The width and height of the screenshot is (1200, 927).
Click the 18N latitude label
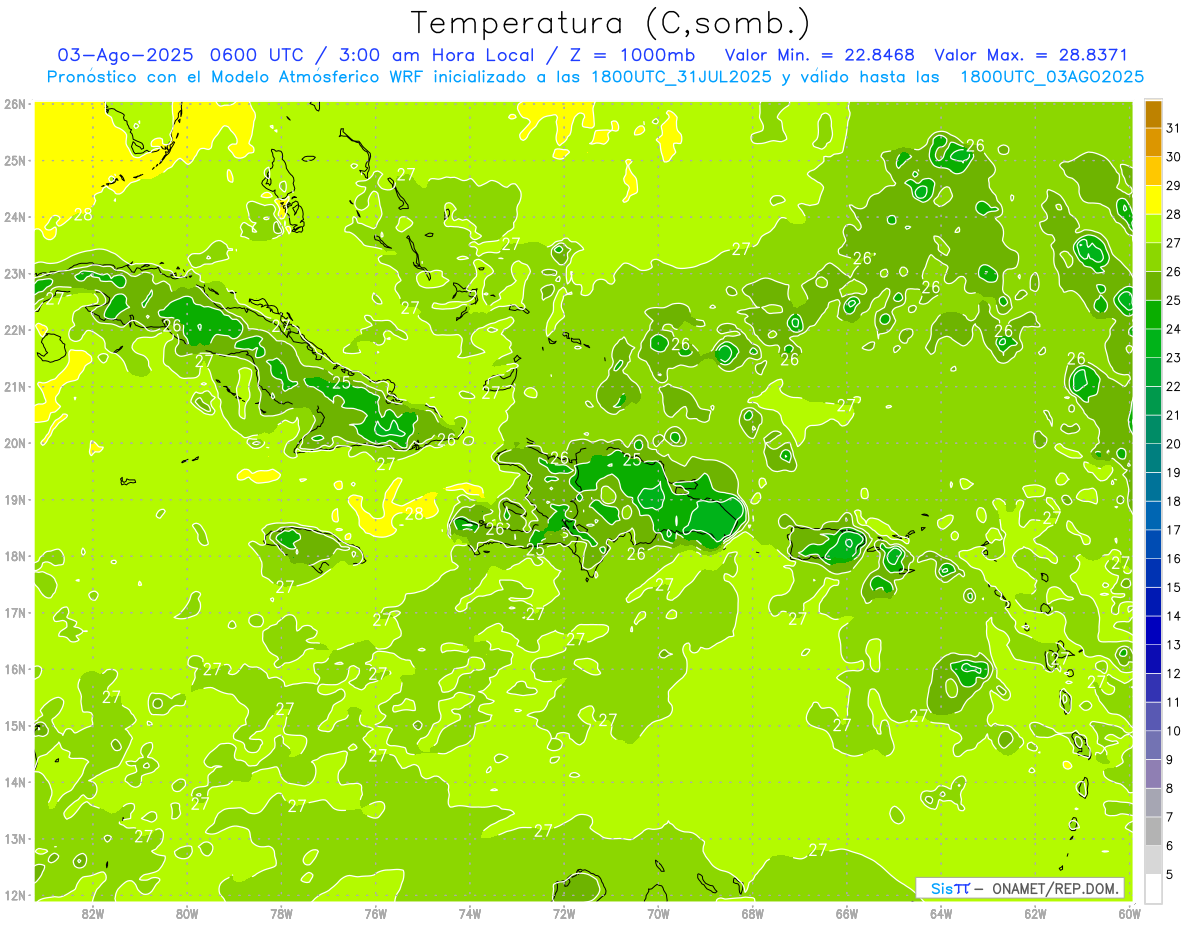tap(15, 556)
